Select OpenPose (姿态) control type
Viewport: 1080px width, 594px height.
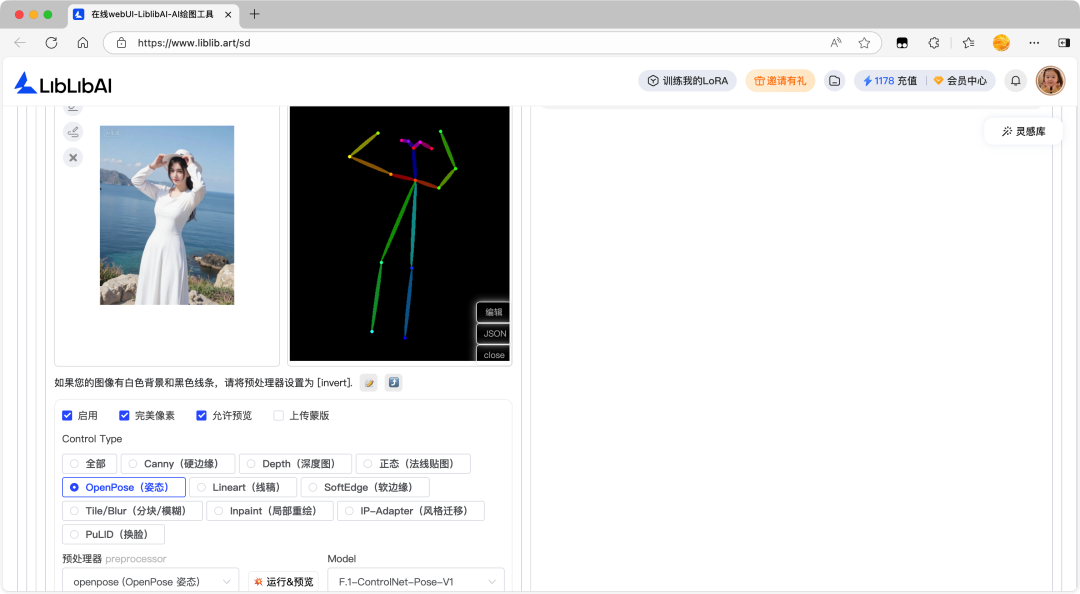pos(124,487)
